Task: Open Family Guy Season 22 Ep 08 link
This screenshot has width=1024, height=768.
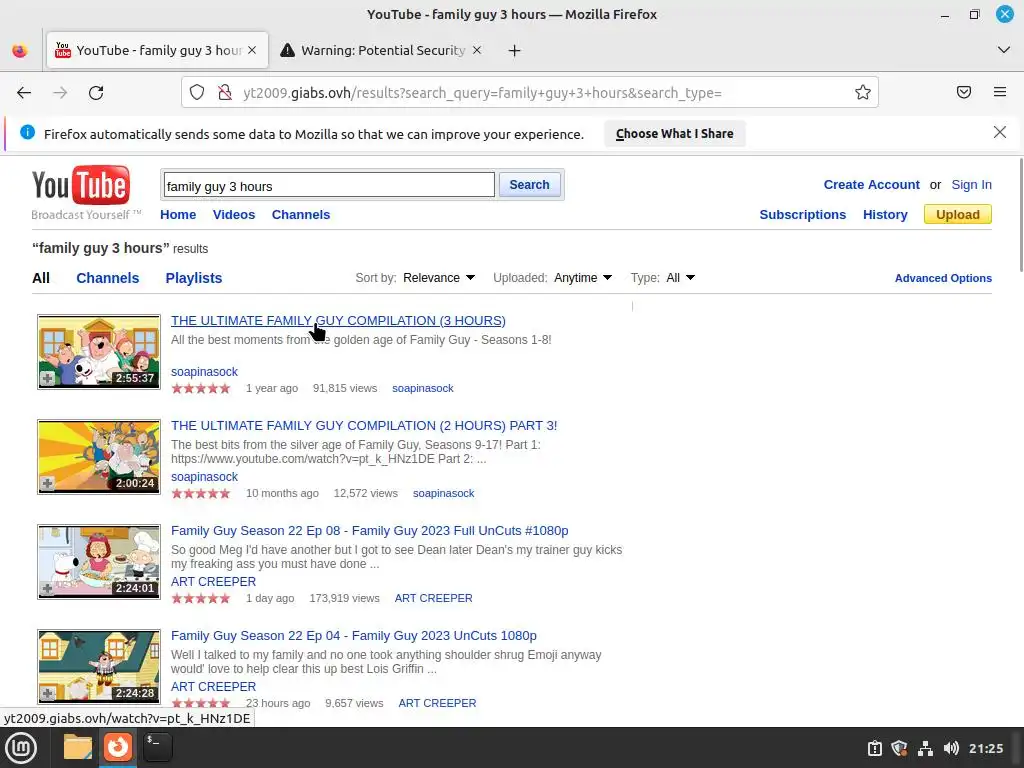Action: (370, 531)
